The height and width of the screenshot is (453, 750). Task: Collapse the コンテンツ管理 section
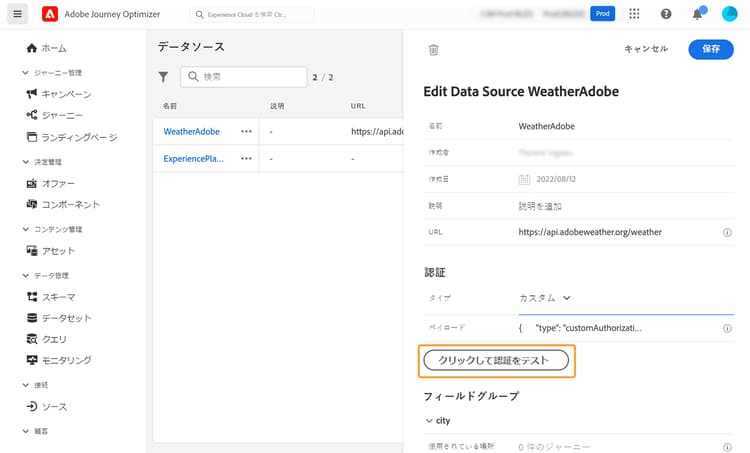pyautogui.click(x=25, y=229)
